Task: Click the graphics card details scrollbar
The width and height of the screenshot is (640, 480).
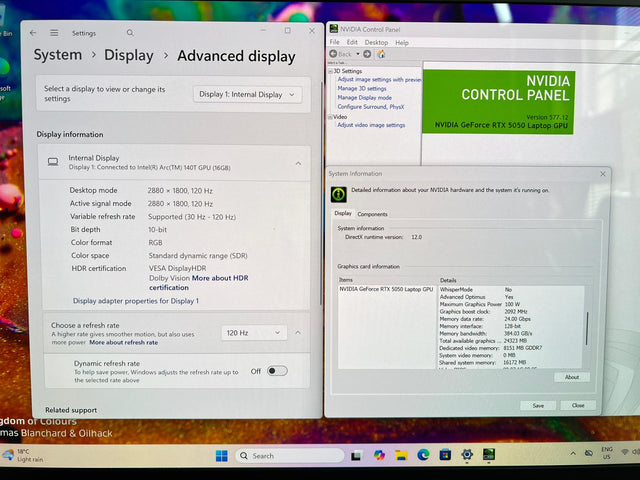Action: [587, 328]
